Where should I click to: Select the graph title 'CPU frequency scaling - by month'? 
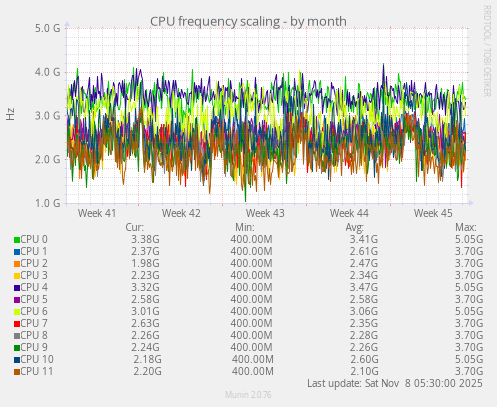[x=248, y=21]
